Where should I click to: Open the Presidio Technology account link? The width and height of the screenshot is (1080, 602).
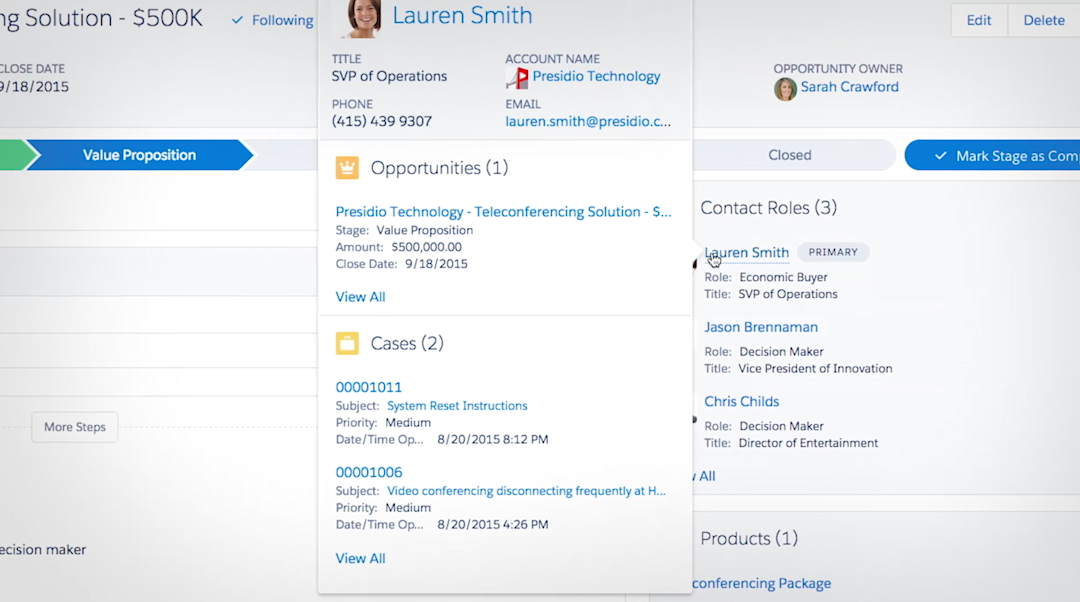click(x=596, y=76)
